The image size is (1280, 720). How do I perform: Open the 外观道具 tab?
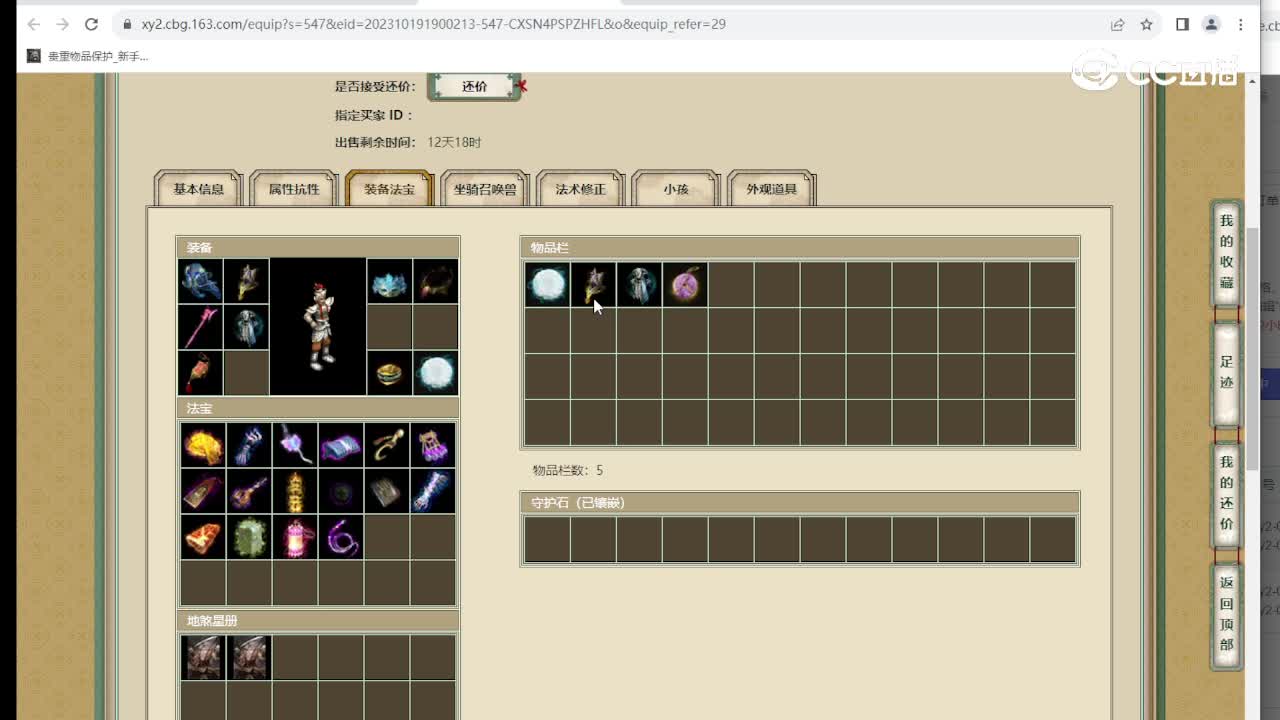coord(772,189)
